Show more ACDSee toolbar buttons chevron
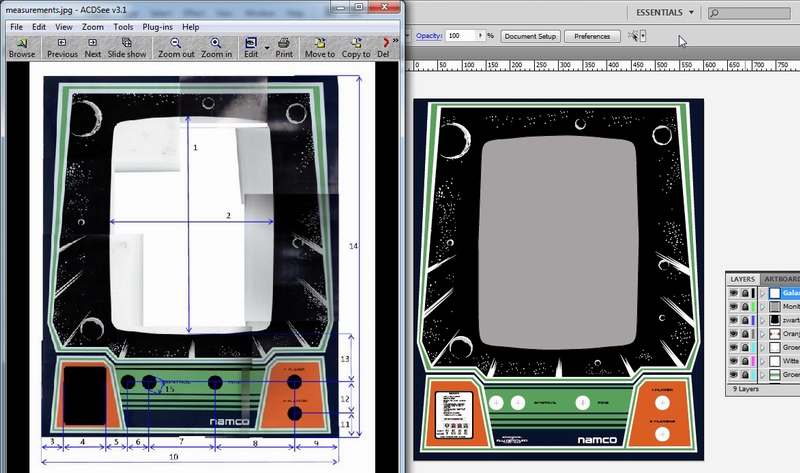Screen dimensions: 800x473 (395, 40)
